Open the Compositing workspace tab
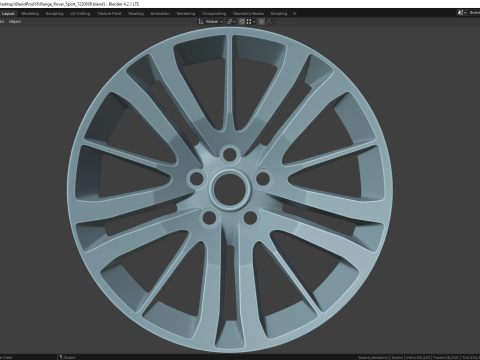 click(x=214, y=14)
